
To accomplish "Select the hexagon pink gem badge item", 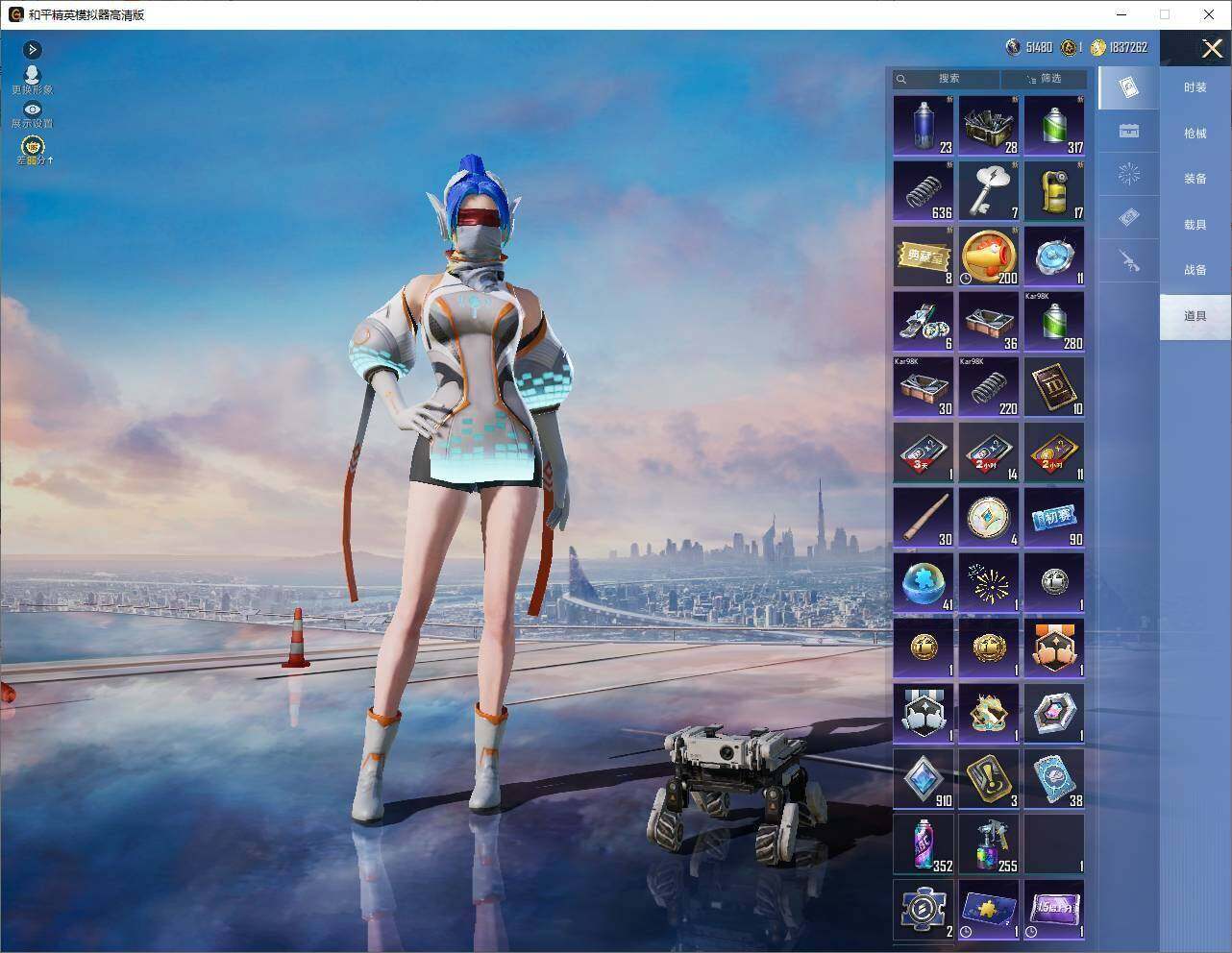I will (1054, 713).
